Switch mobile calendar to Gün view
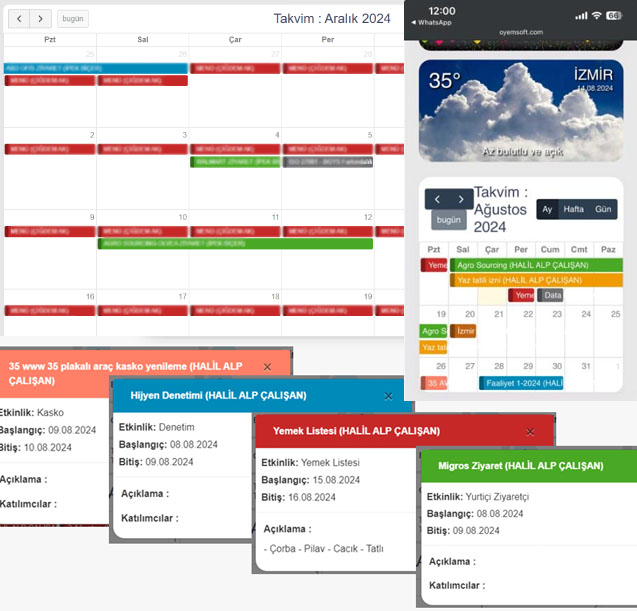The width and height of the screenshot is (637, 611). point(603,209)
